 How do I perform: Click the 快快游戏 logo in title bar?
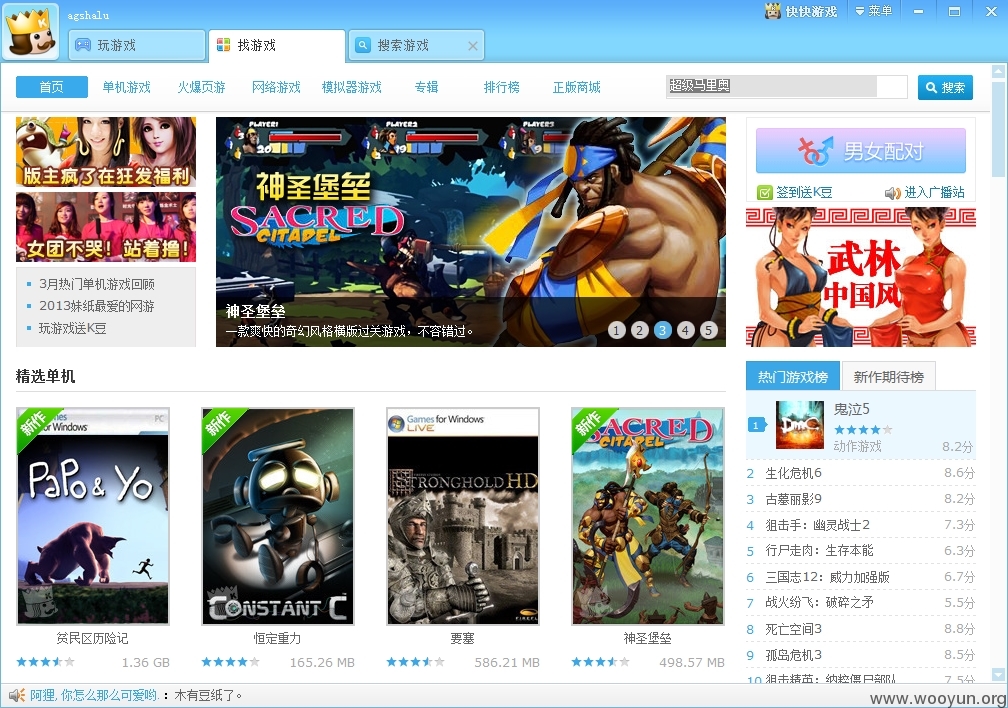tap(801, 11)
